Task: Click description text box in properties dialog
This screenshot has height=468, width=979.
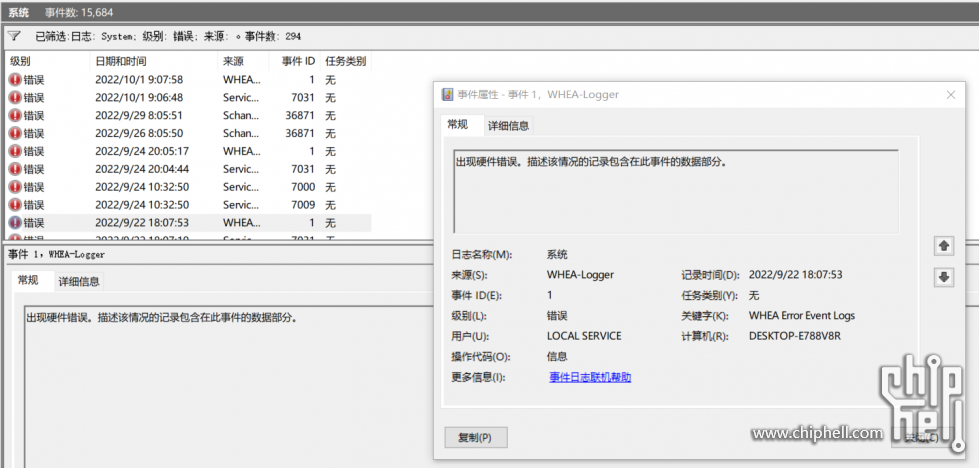Action: pyautogui.click(x=676, y=192)
